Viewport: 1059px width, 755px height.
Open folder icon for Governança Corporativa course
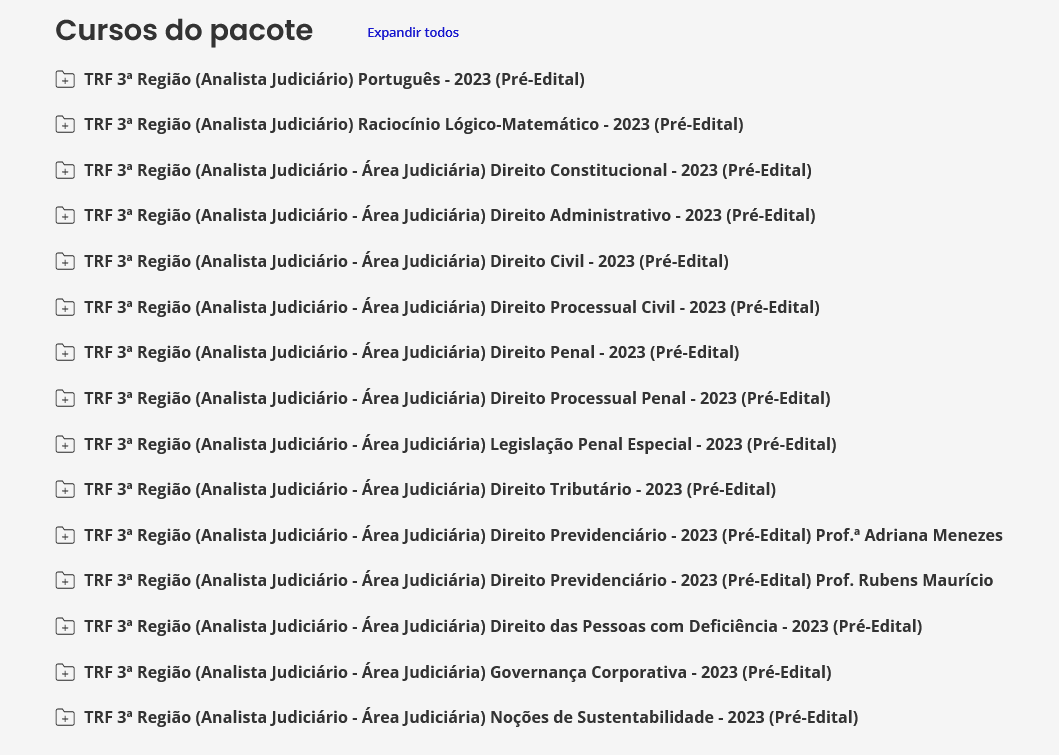(x=65, y=673)
